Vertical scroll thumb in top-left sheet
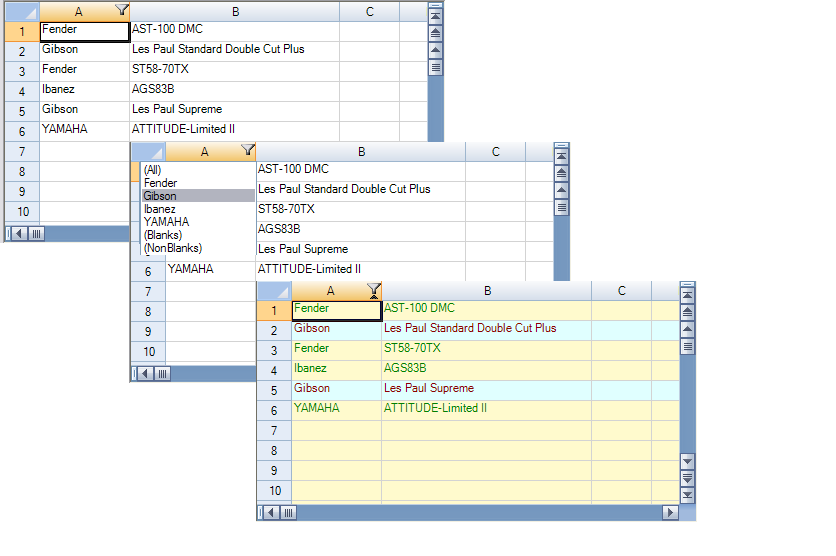Image resolution: width=836 pixels, height=556 pixels. click(x=436, y=67)
